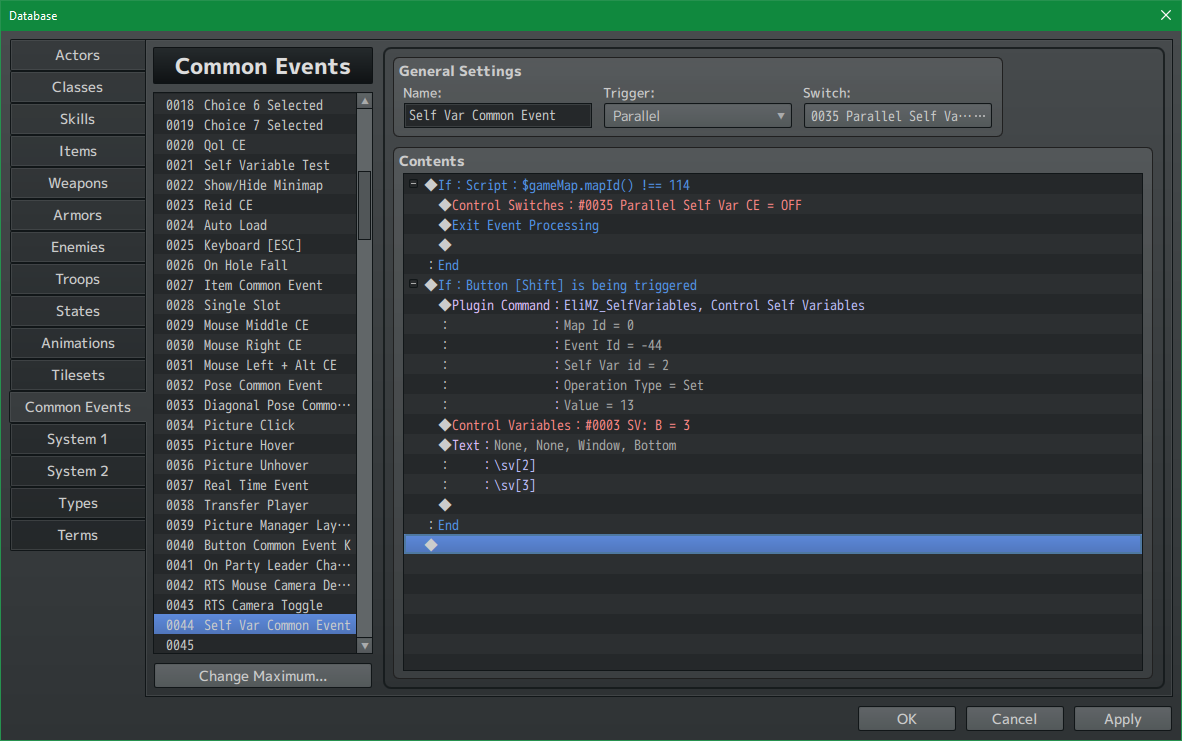This screenshot has height=741, width=1182.
Task: Open the Switch selector 0035 Parallel Self Va
Action: click(x=897, y=116)
